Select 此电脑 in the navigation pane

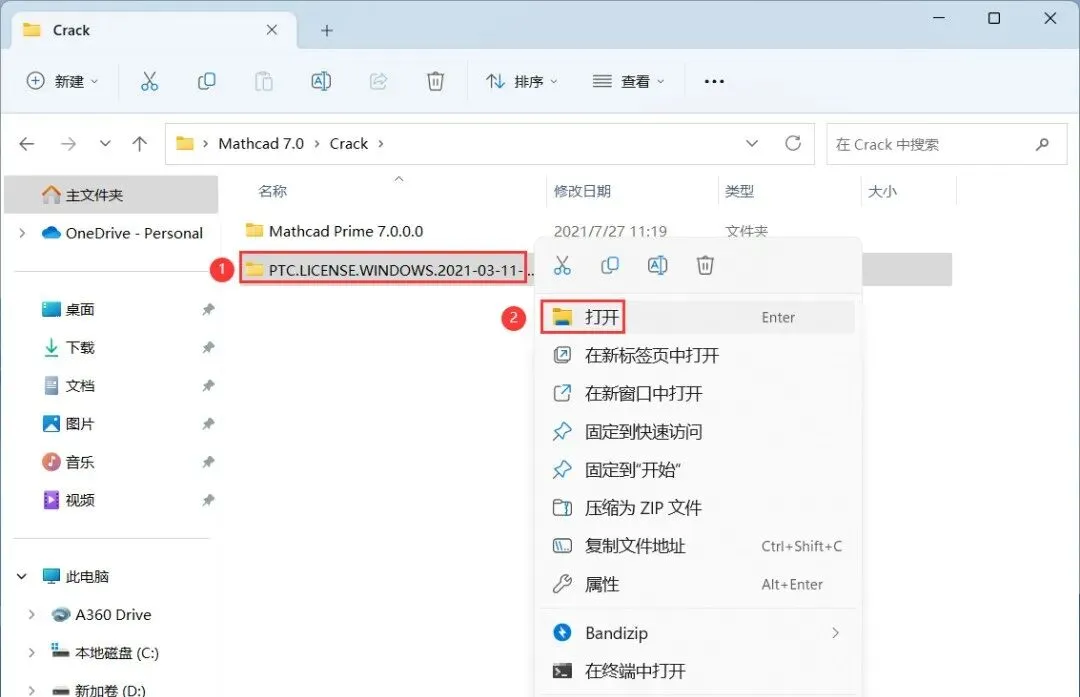pos(76,576)
